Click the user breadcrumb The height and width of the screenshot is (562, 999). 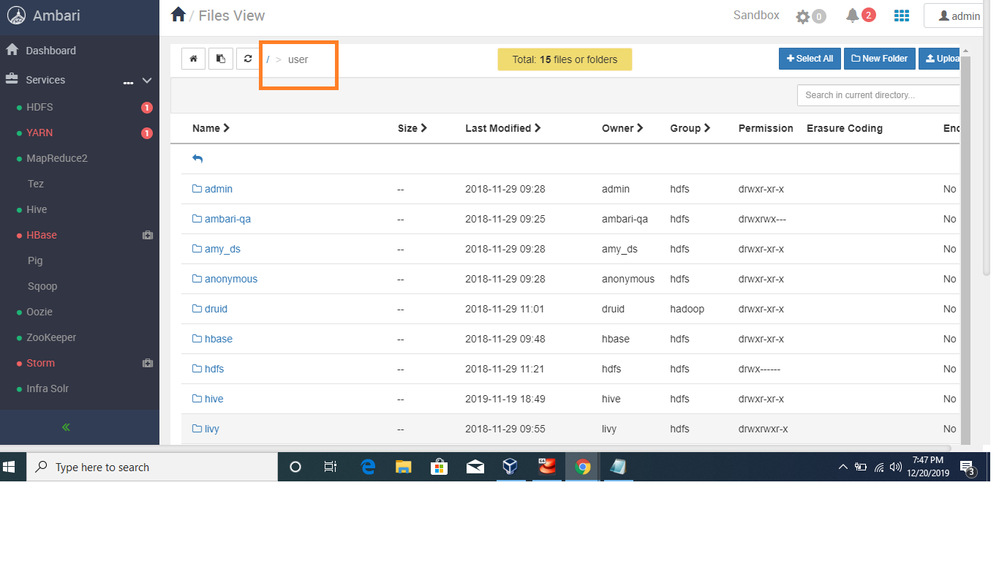298,59
